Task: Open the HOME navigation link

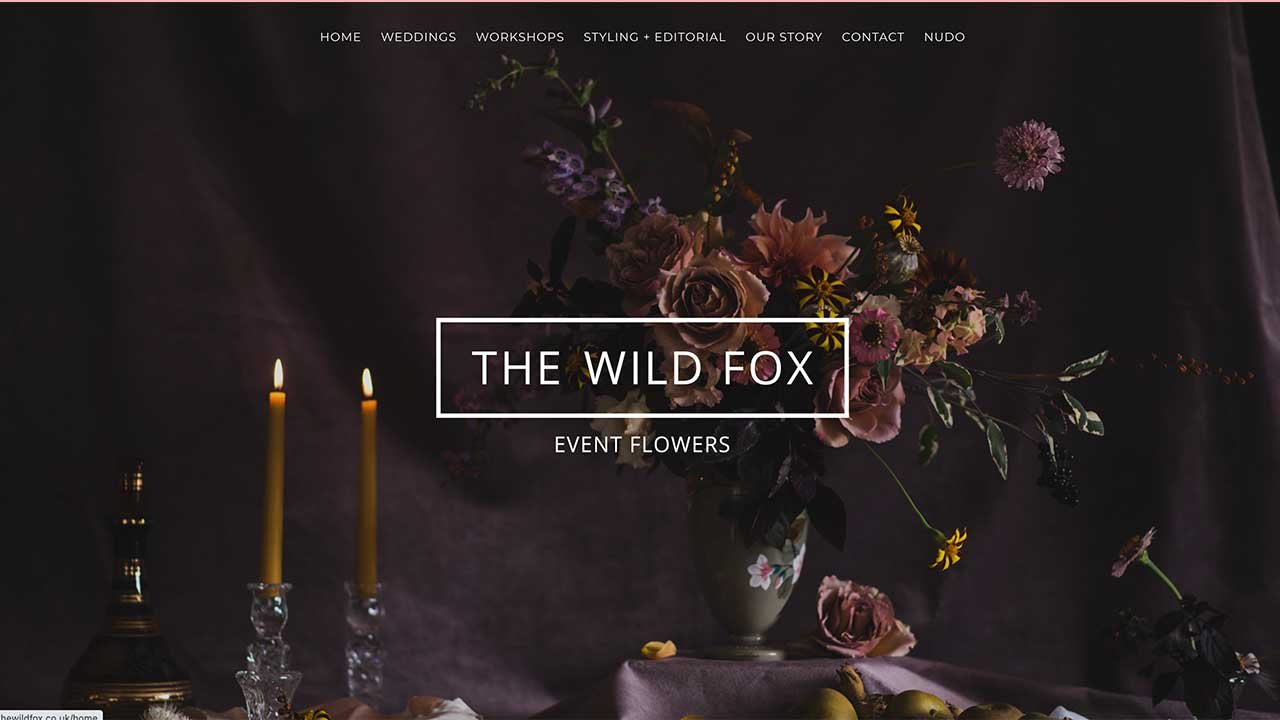Action: click(x=340, y=37)
